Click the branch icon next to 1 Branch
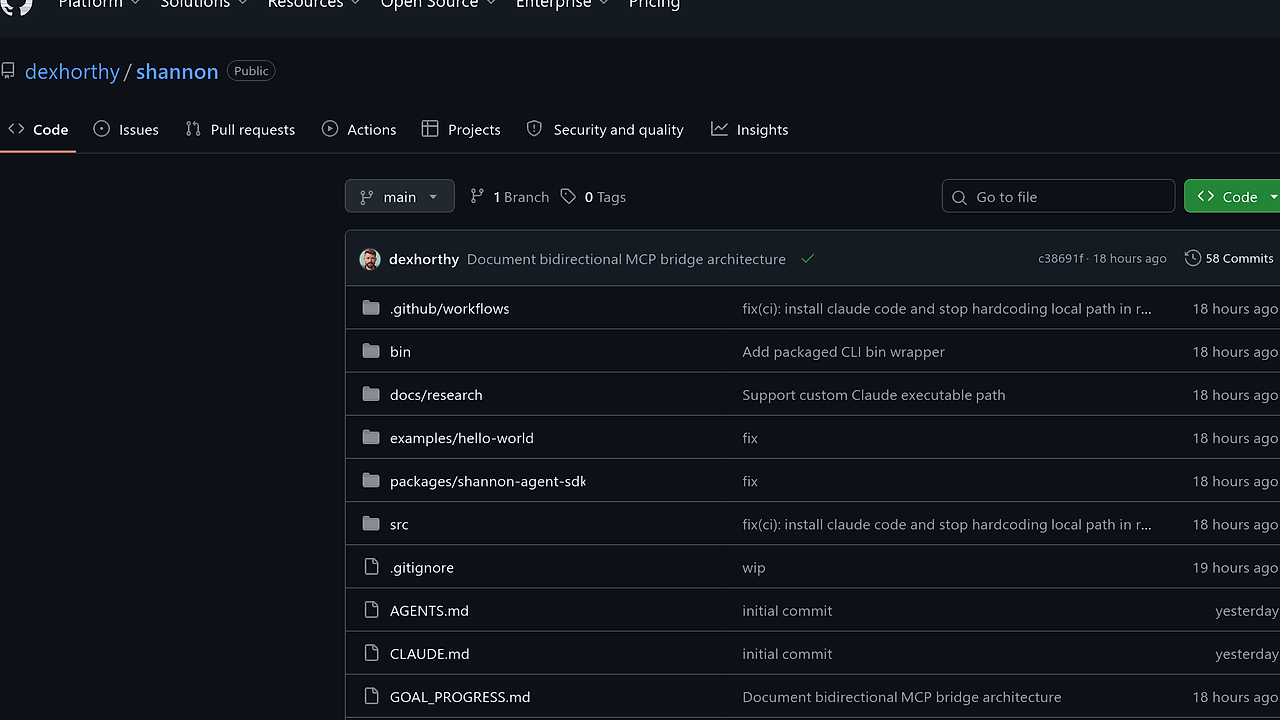This screenshot has width=1280, height=720. point(477,197)
